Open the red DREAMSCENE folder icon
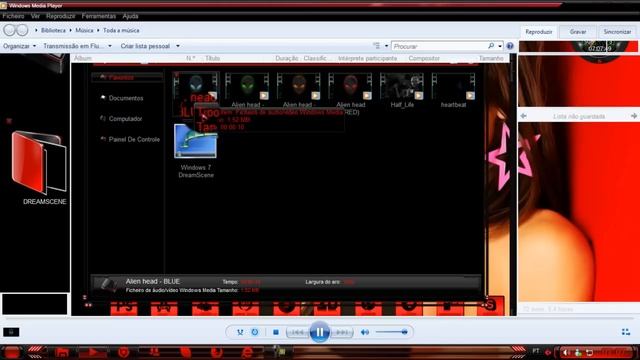Screen dimensions: 640x360 (x=39, y=162)
